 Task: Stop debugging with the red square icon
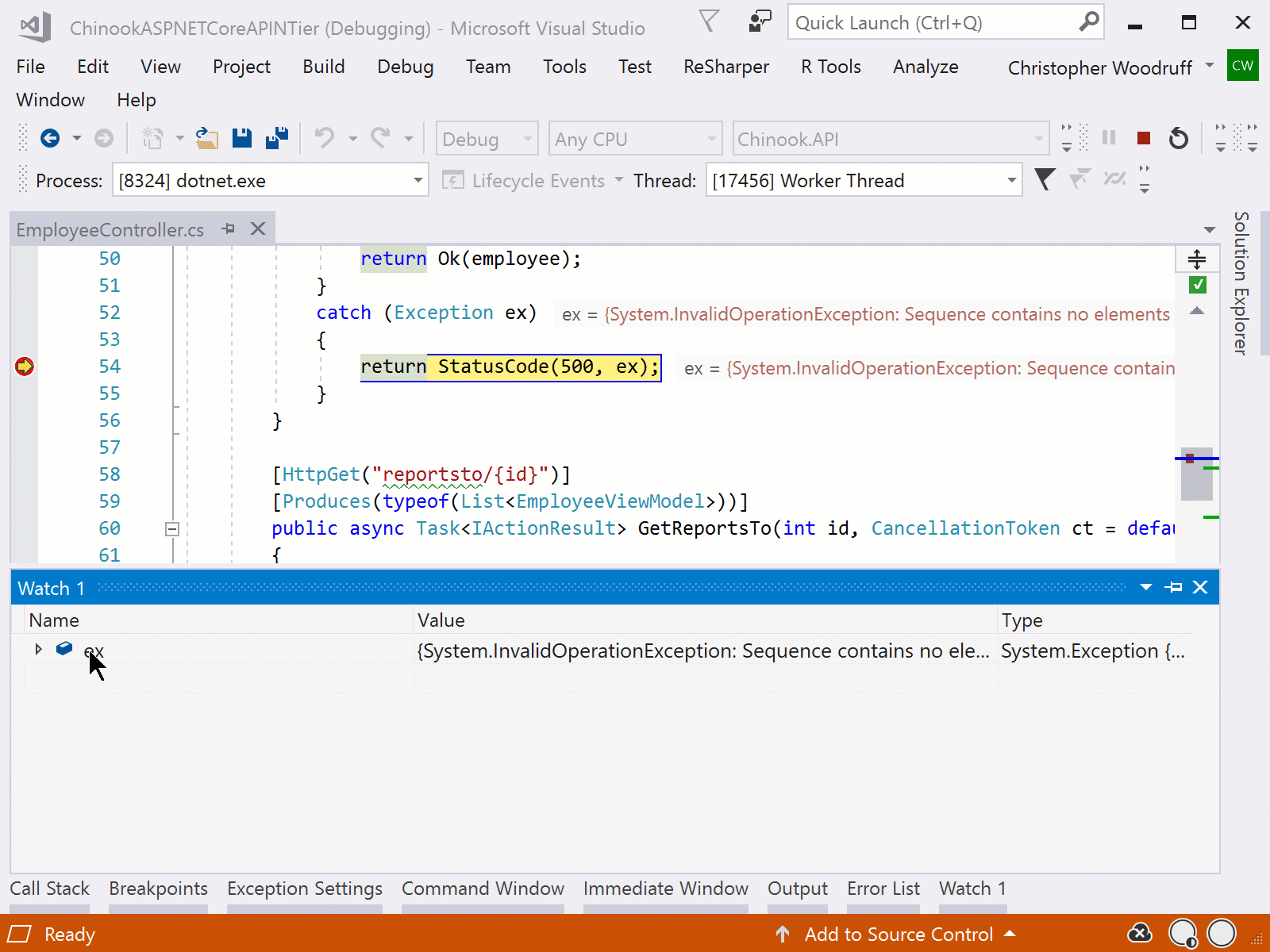click(x=1143, y=137)
